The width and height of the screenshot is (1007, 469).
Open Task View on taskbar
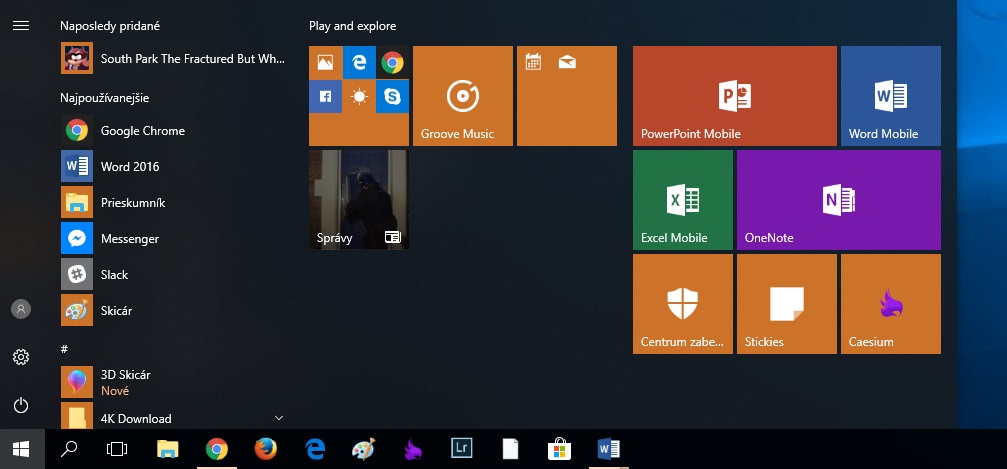pyautogui.click(x=117, y=449)
